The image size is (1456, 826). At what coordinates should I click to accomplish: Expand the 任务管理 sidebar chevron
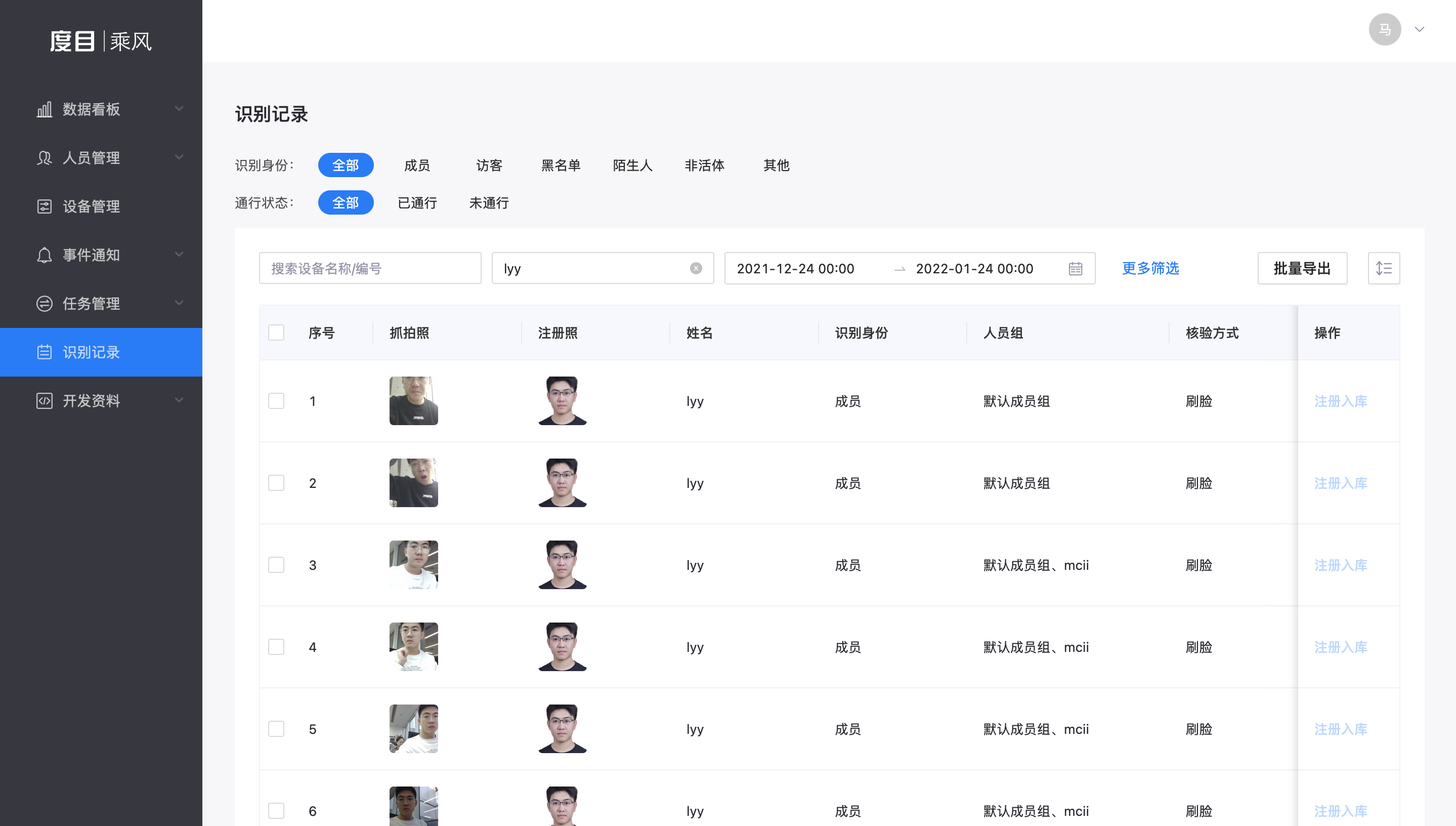179,303
